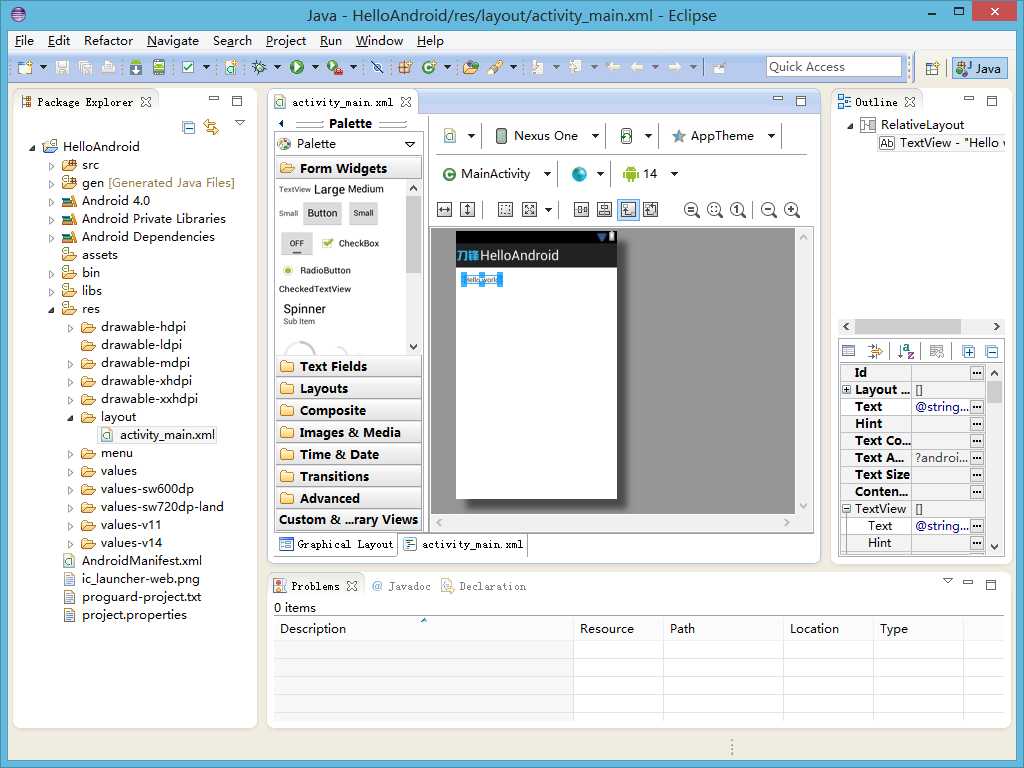Click the orientation rotate screen icon
1024x768 pixels.
coord(626,136)
